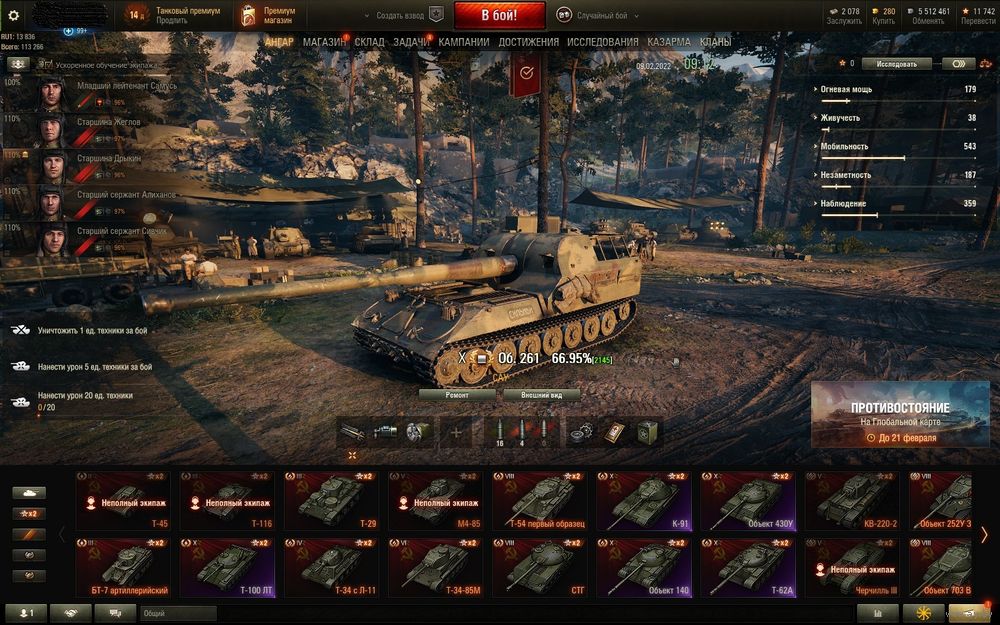Viewport: 1000px width, 625px height.
Task: Open the ИССЛЕДОВАНИЯ tab
Action: (603, 42)
